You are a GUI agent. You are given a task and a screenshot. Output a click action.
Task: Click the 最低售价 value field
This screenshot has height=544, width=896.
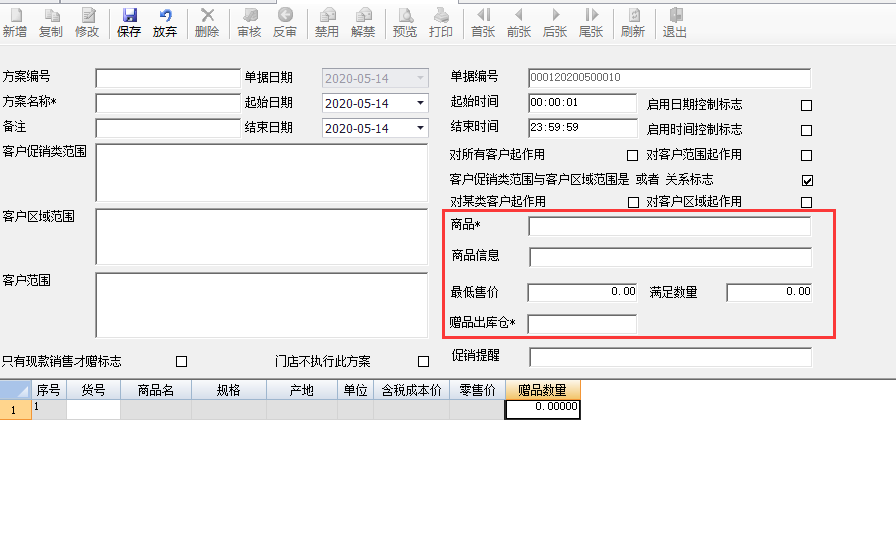pos(582,292)
